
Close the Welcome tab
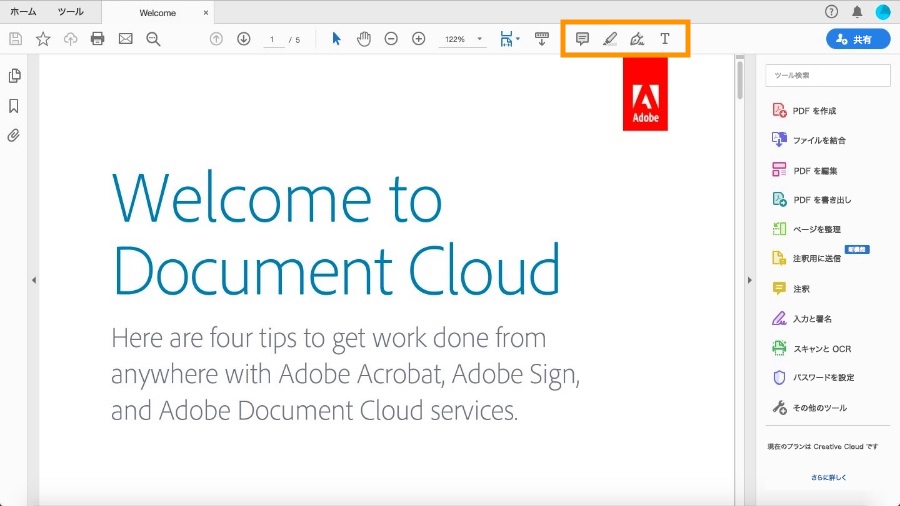(x=205, y=13)
